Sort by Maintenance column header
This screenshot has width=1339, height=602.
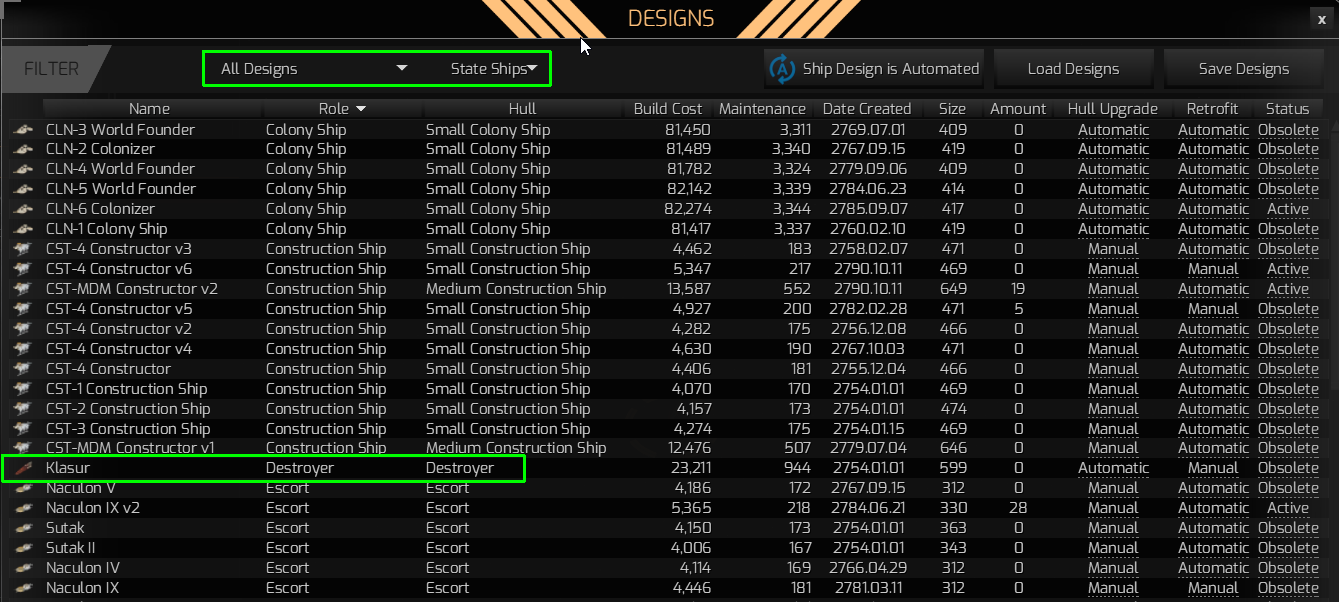pos(762,108)
